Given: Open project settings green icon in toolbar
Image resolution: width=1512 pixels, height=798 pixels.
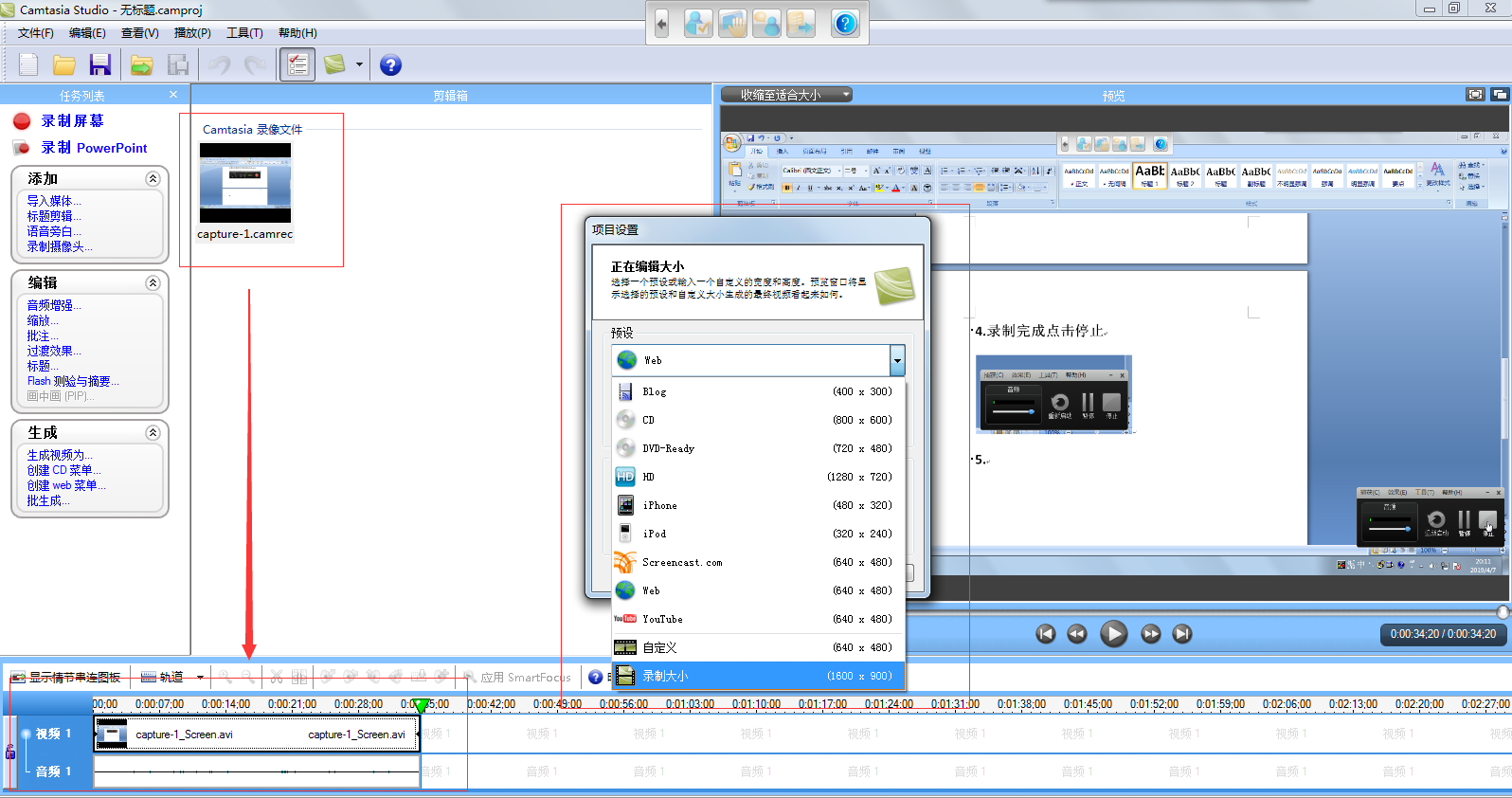Looking at the screenshot, I should tap(334, 64).
